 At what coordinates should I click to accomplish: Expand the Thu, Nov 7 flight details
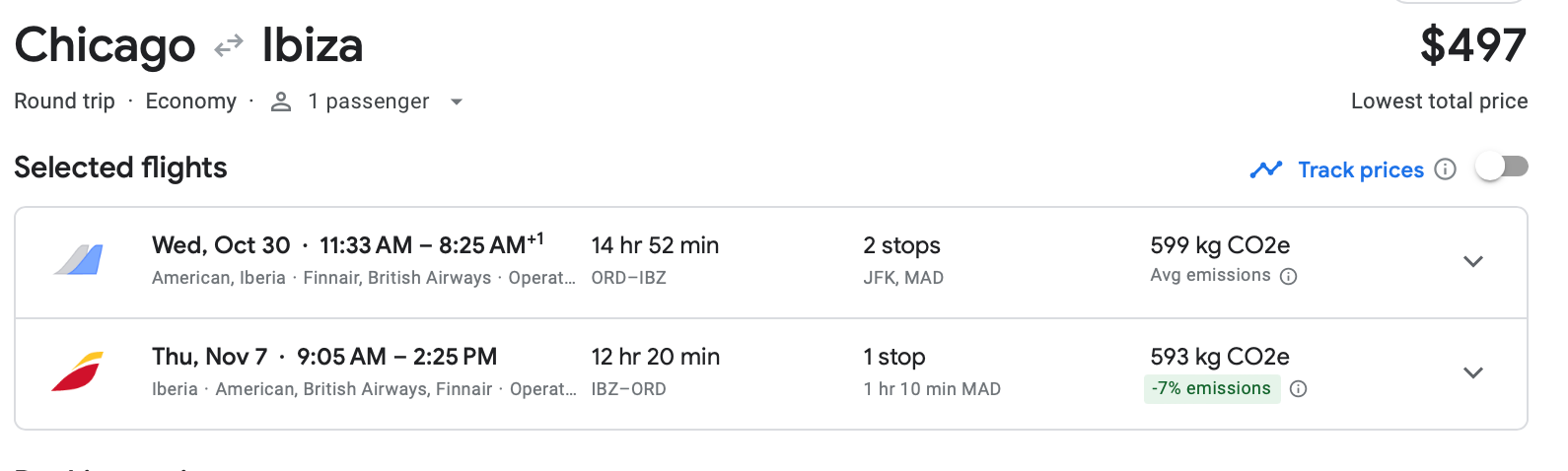pyautogui.click(x=1473, y=372)
